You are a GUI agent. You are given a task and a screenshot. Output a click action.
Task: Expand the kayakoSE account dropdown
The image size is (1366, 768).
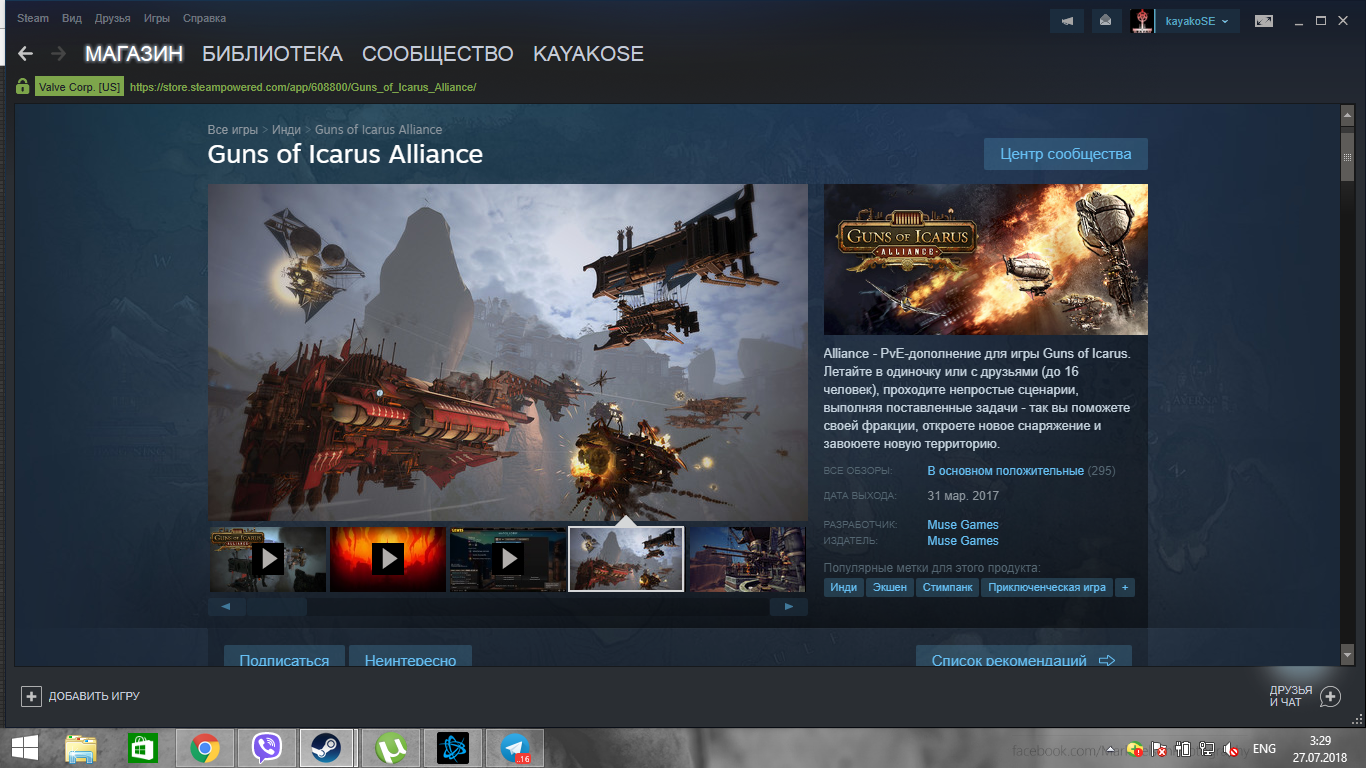[1197, 20]
